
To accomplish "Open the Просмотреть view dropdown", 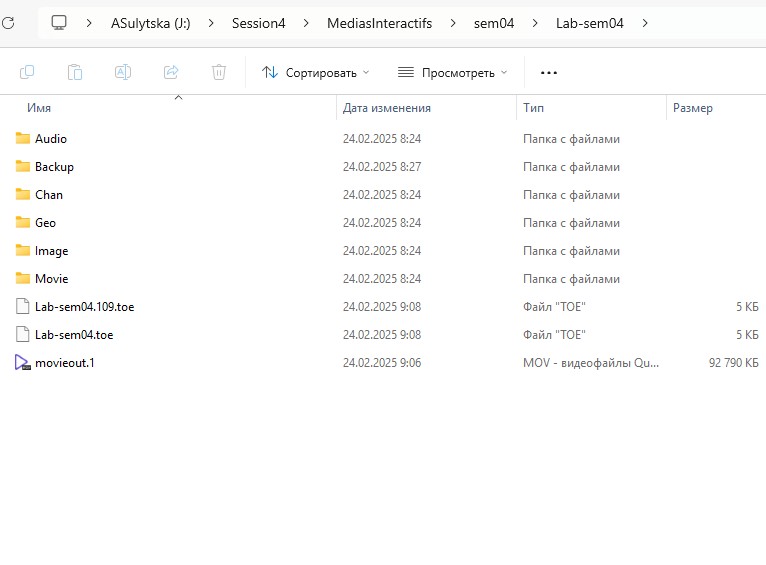I will (x=452, y=72).
